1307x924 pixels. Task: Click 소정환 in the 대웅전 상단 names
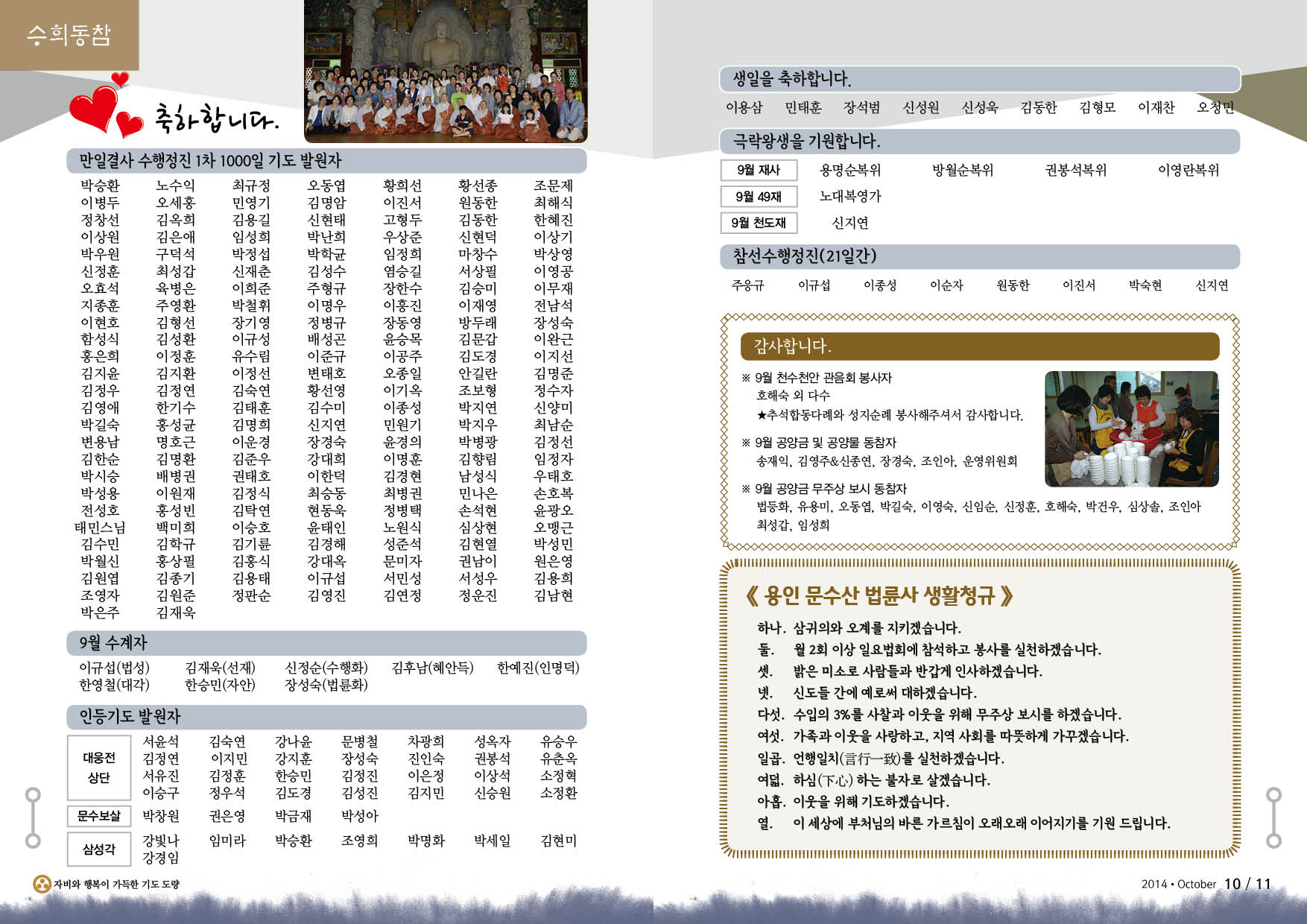559,794
